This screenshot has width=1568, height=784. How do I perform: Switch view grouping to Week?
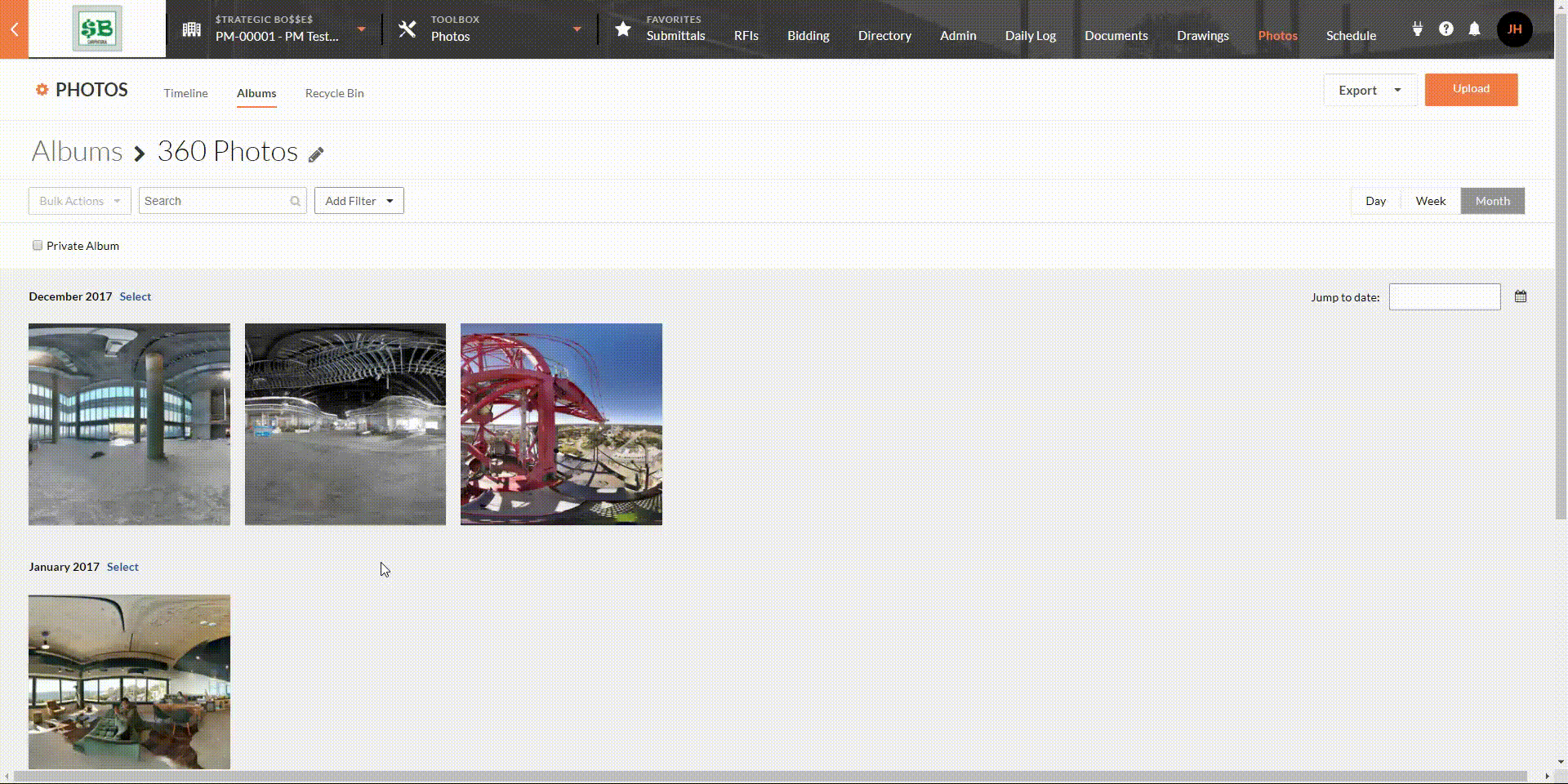(1430, 201)
